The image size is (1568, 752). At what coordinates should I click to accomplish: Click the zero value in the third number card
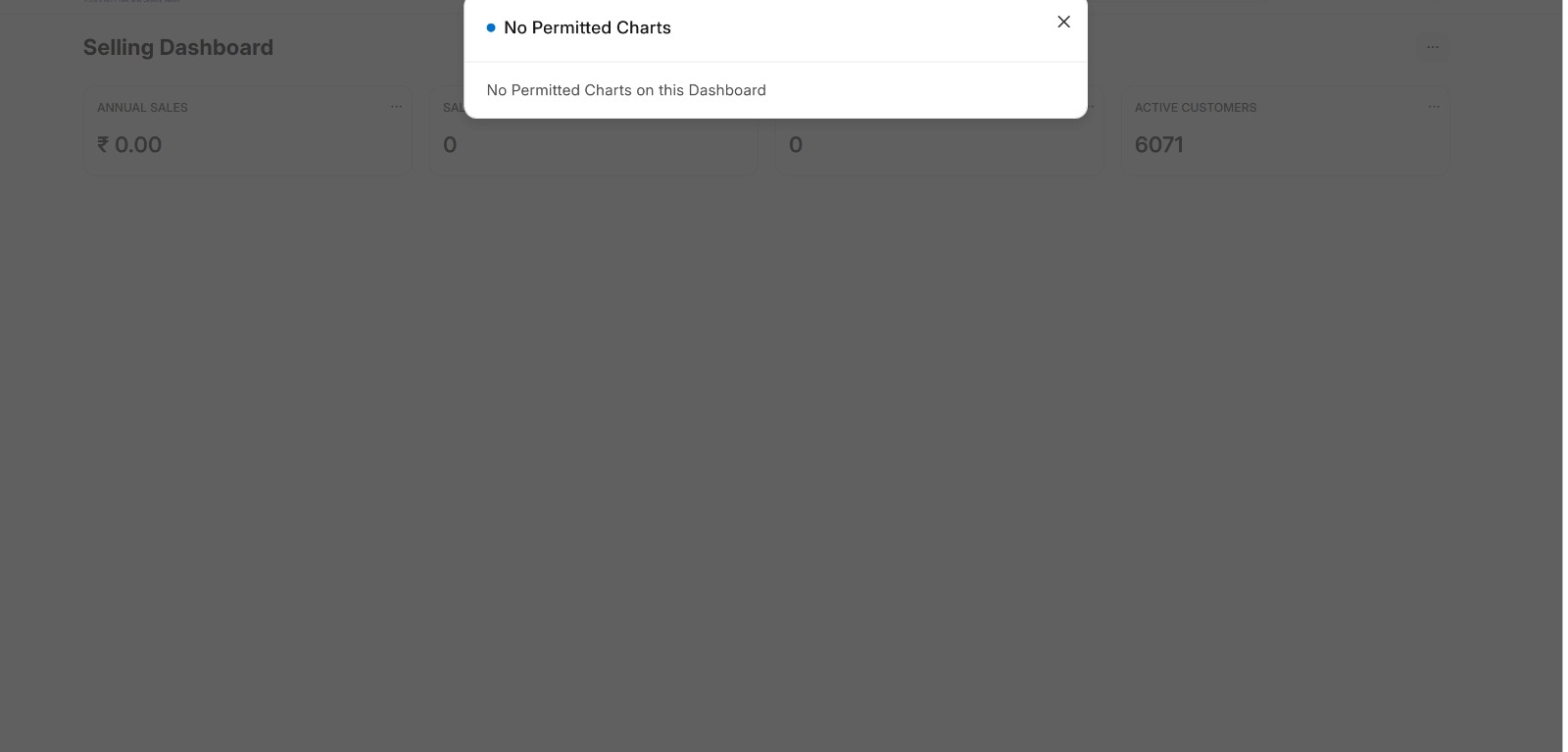coord(796,145)
